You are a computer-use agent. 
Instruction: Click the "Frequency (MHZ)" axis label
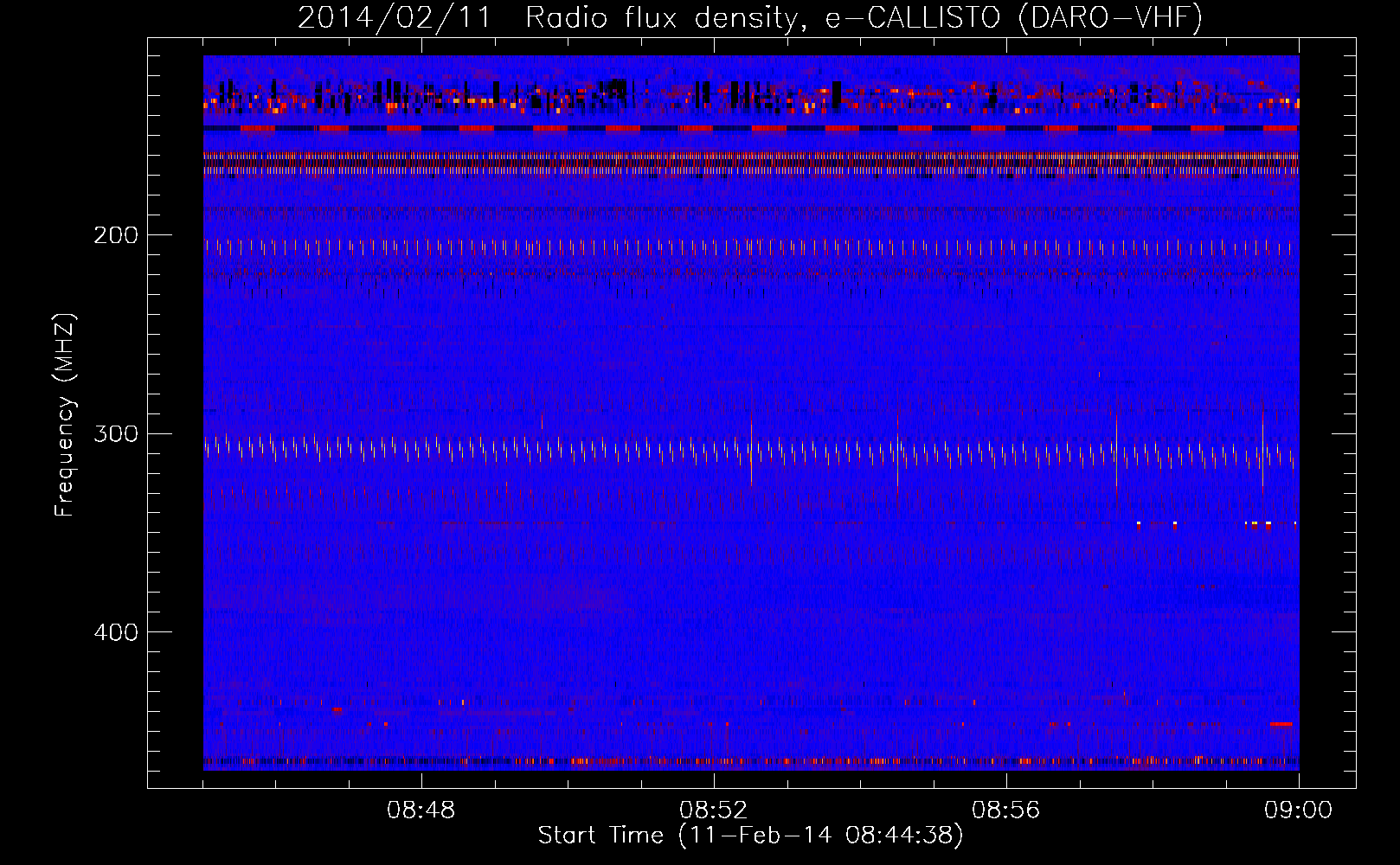click(x=65, y=415)
